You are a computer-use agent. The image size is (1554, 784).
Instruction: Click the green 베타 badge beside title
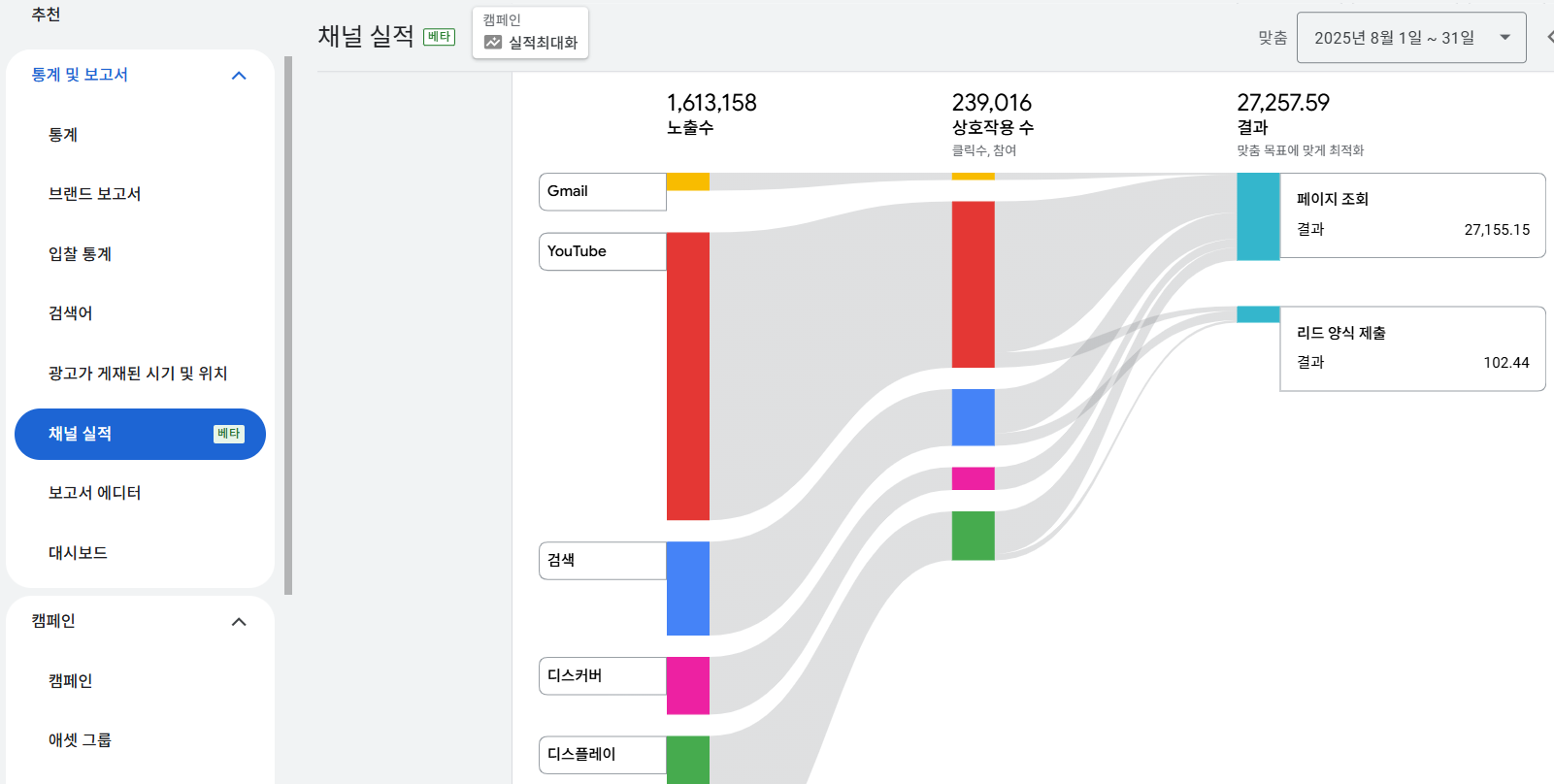coord(439,37)
